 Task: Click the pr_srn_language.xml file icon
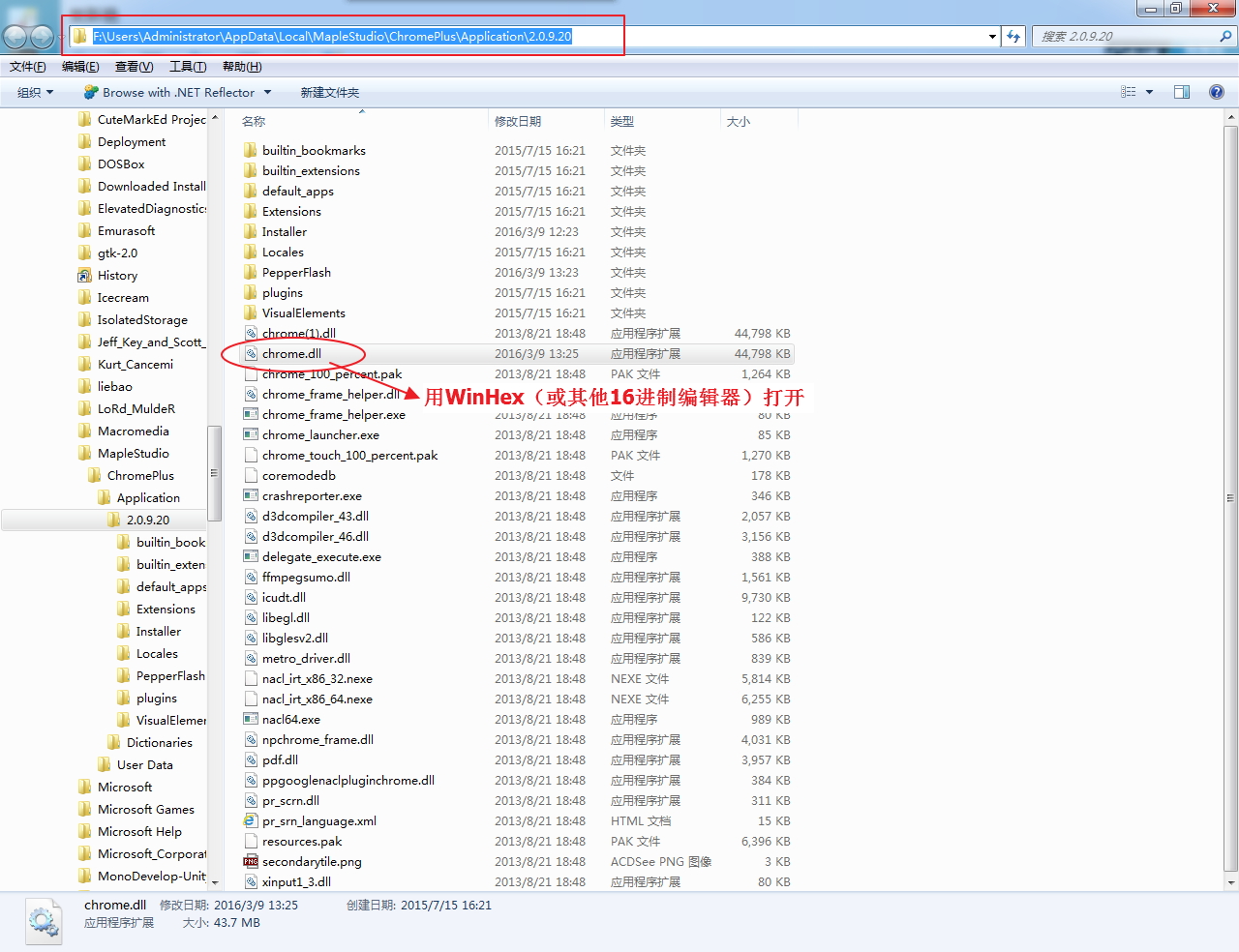[x=251, y=821]
